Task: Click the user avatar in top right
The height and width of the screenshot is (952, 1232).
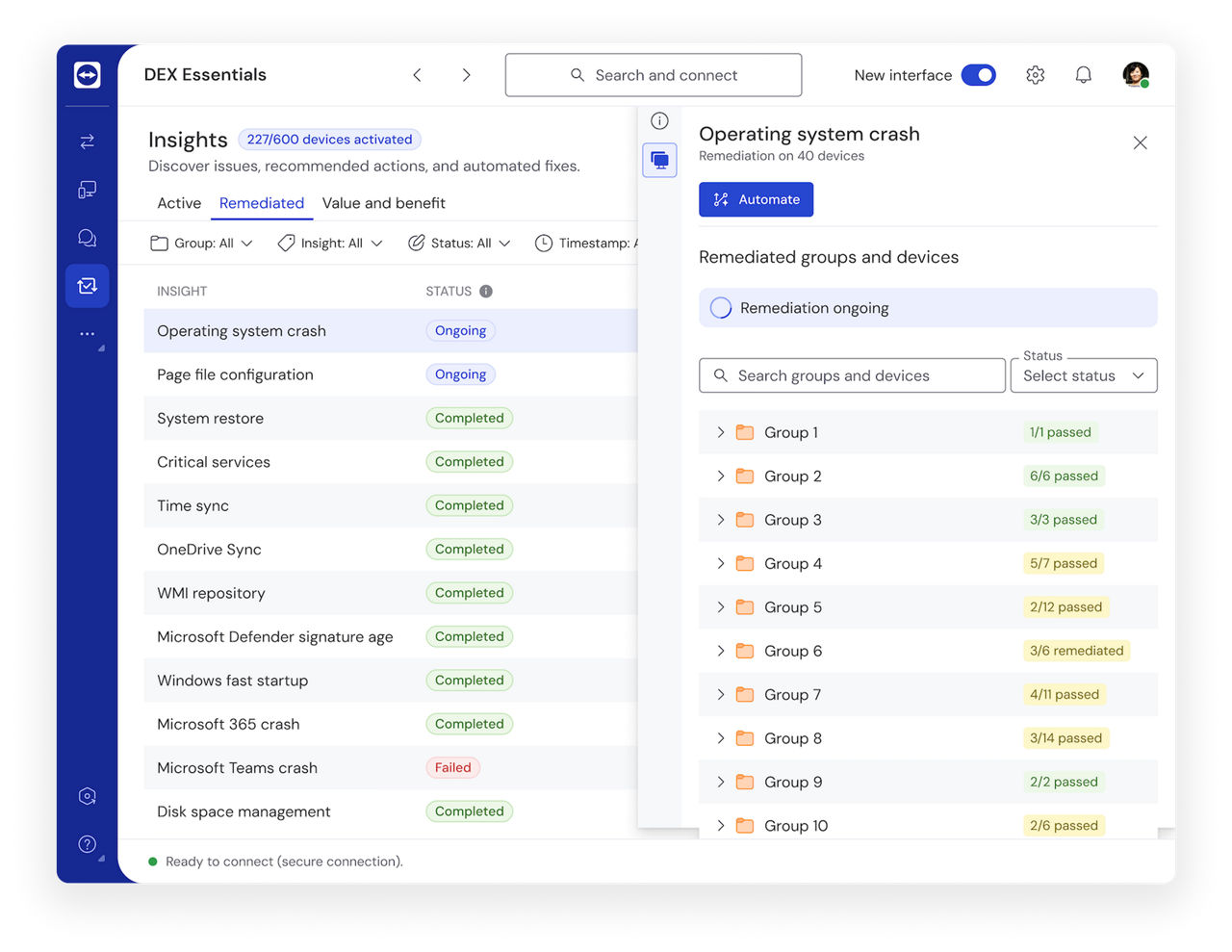Action: [1135, 74]
